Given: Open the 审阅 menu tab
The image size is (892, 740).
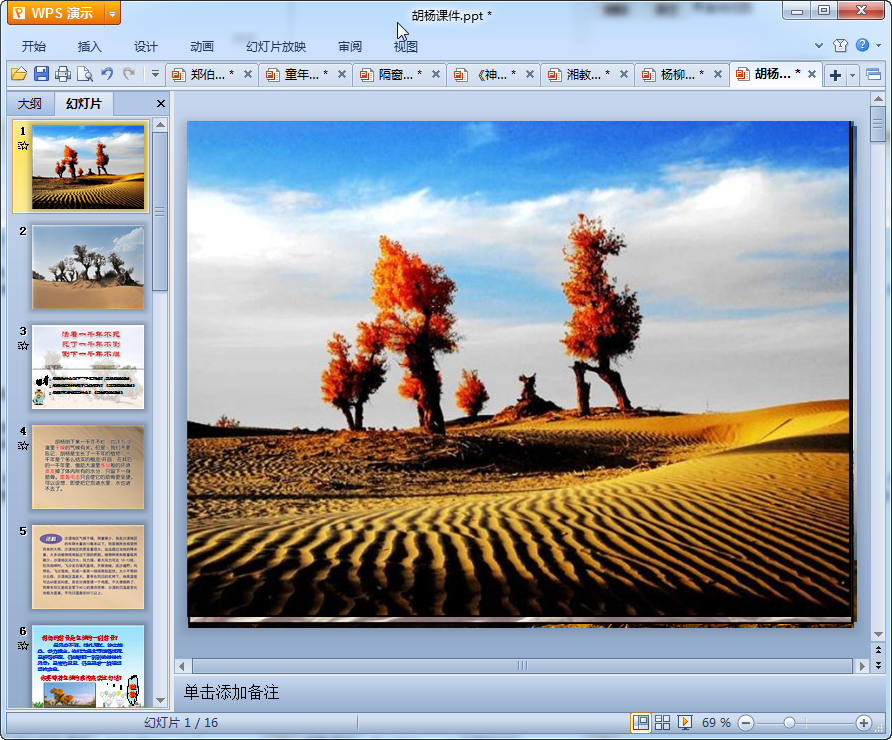Looking at the screenshot, I should coord(350,47).
